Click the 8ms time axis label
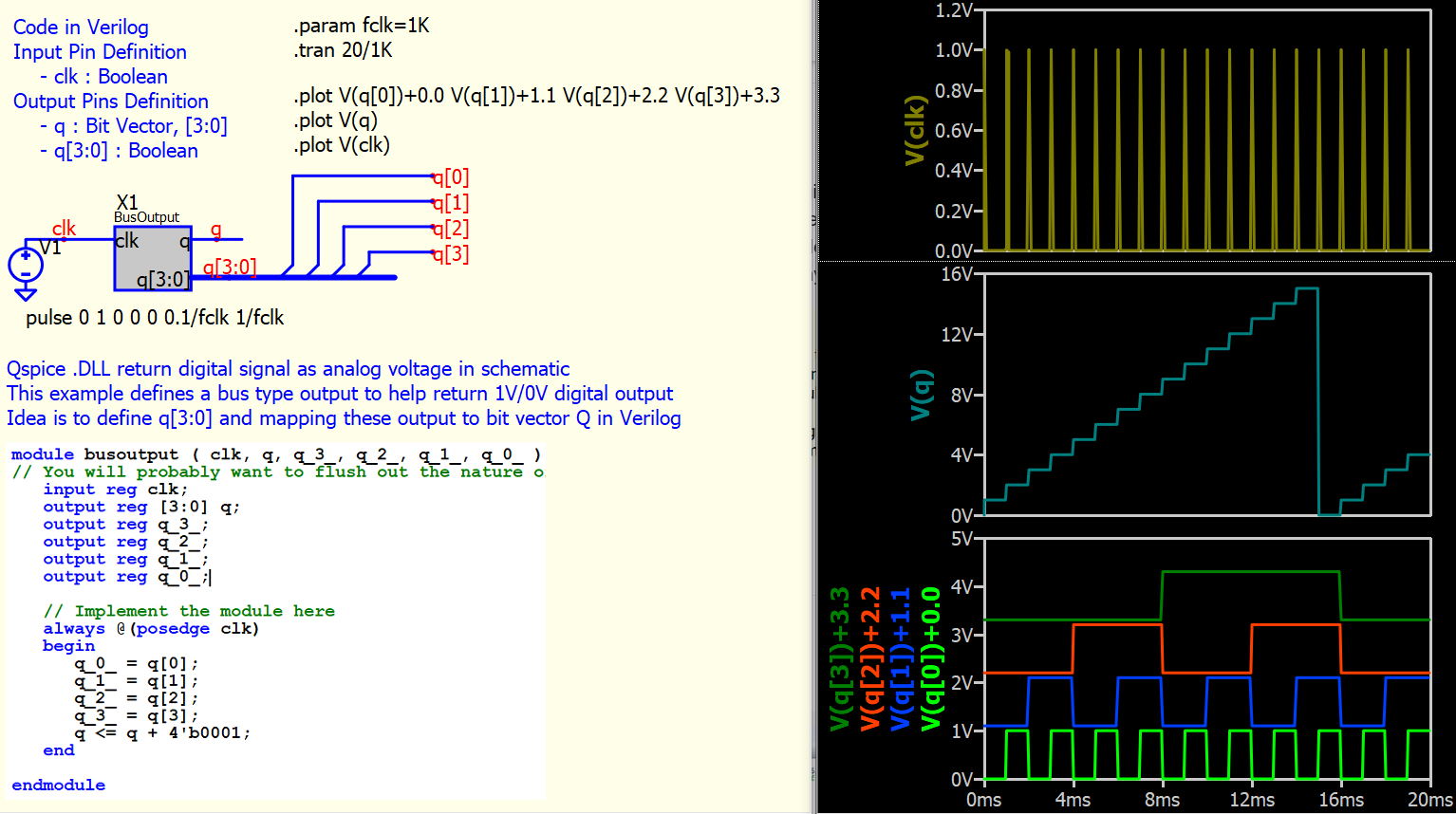The width and height of the screenshot is (1456, 814). pos(1162,800)
